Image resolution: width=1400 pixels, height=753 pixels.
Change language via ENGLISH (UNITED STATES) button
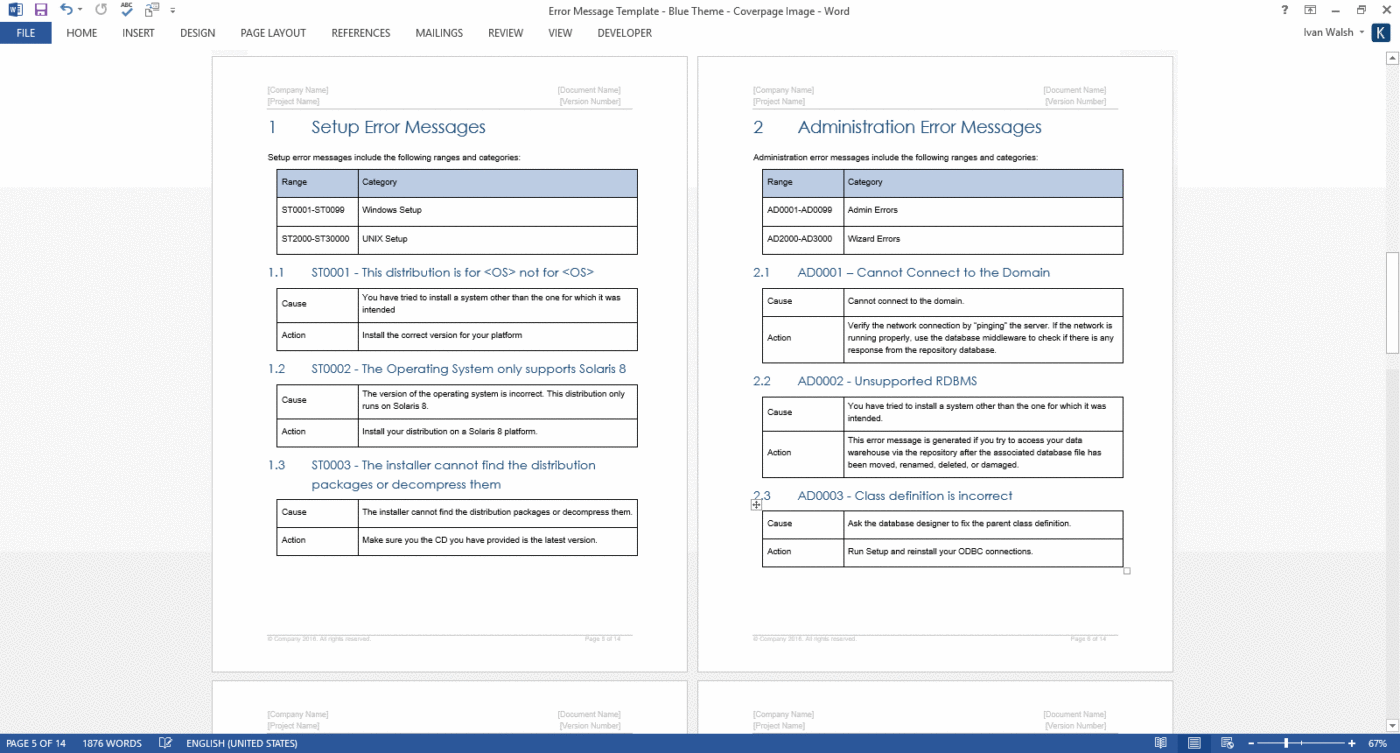[241, 743]
